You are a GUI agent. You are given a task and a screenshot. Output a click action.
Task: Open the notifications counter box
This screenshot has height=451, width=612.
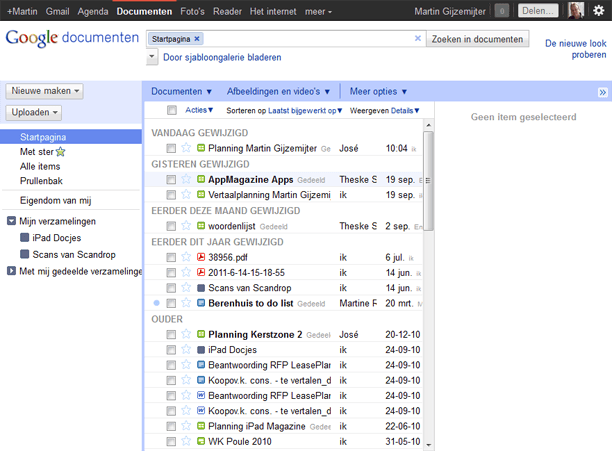(x=502, y=11)
